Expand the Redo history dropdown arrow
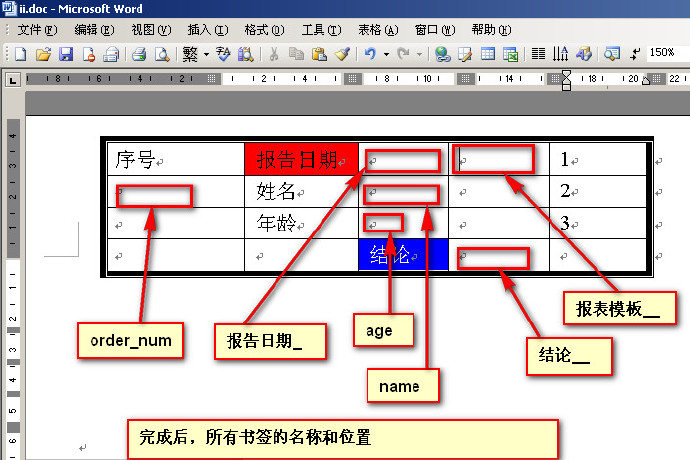 419,55
